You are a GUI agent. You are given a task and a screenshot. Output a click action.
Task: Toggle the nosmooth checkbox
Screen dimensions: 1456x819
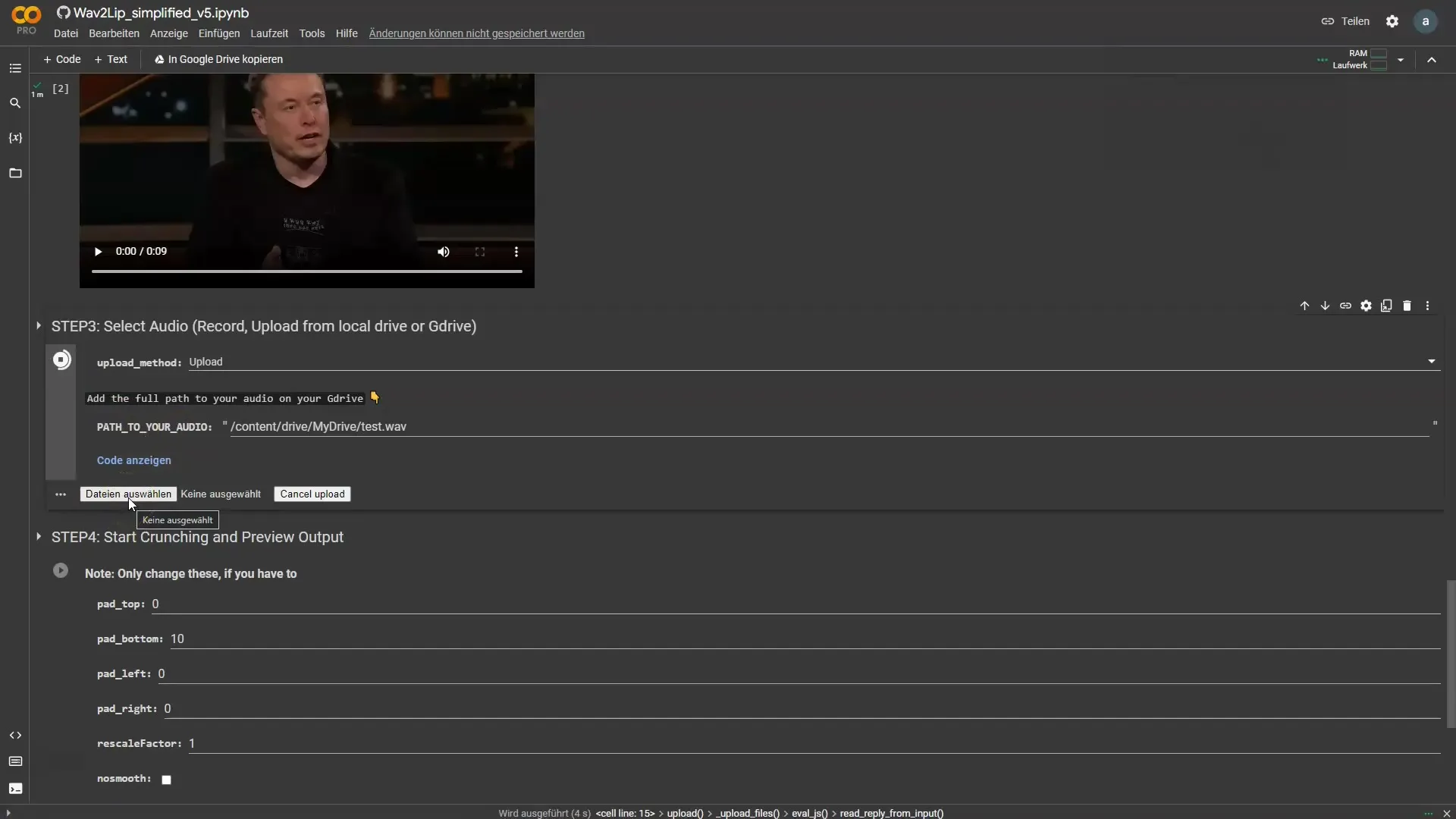tap(166, 780)
